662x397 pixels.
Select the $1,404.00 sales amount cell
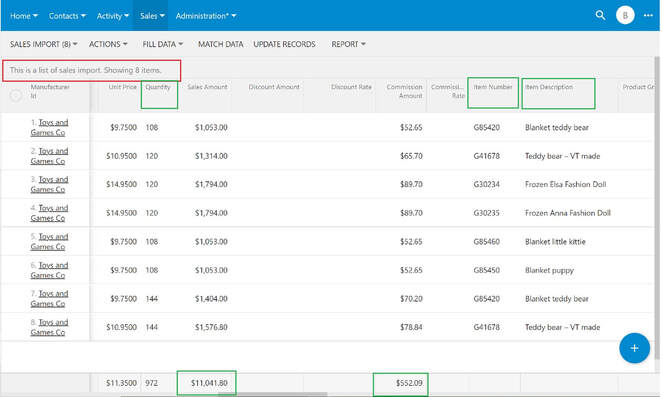(211, 299)
